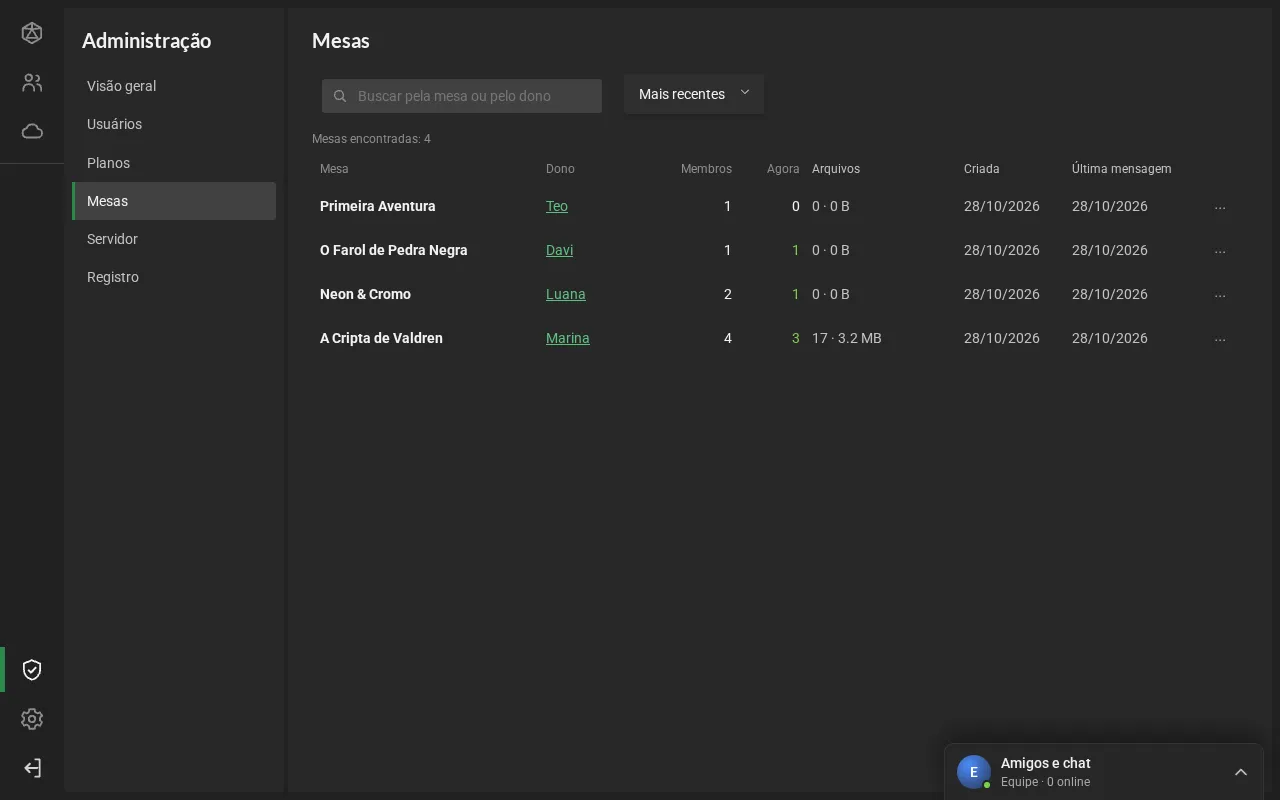Viewport: 1280px width, 800px height.
Task: Click the Agora column header
Action: 783,169
